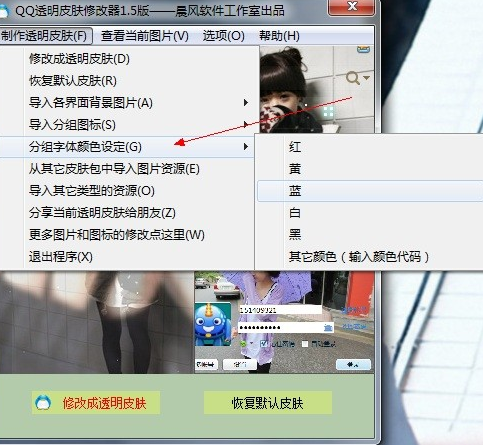
Task: Click the 修改成透明皮肤 button
Action: 96,403
